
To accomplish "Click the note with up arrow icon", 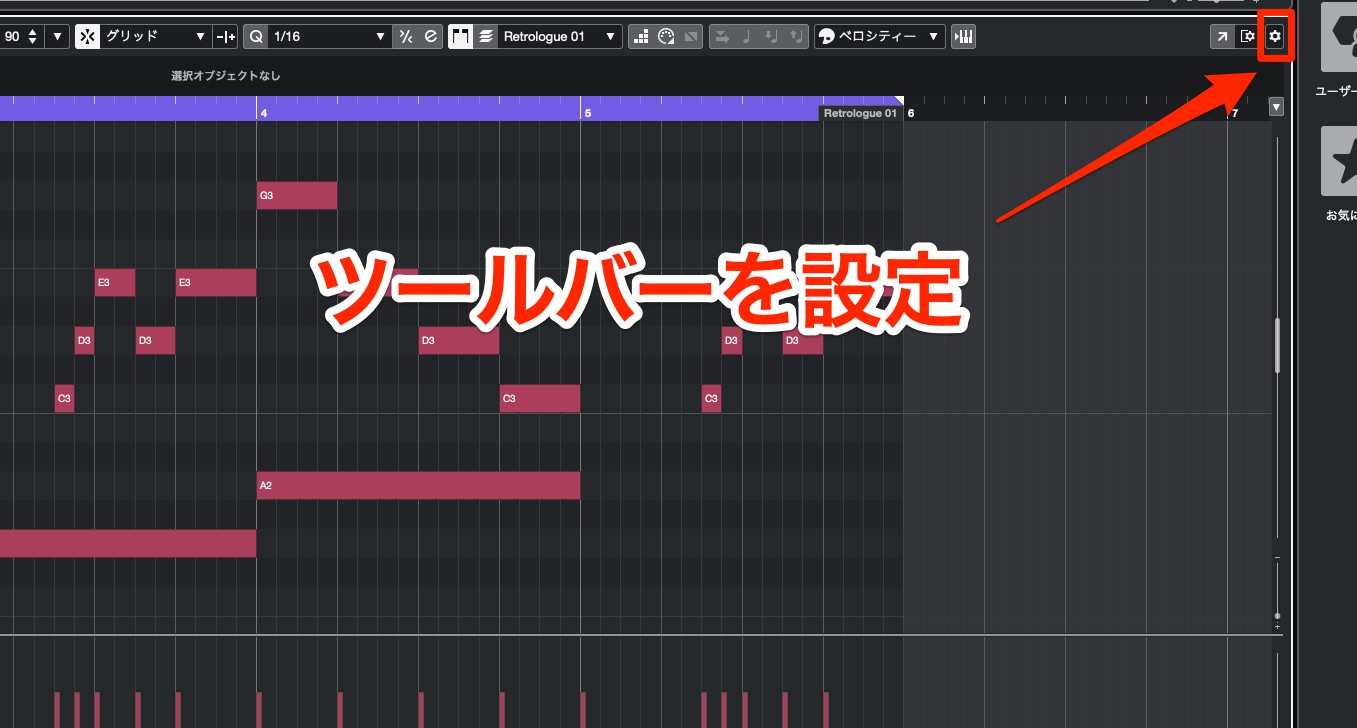I will (794, 37).
